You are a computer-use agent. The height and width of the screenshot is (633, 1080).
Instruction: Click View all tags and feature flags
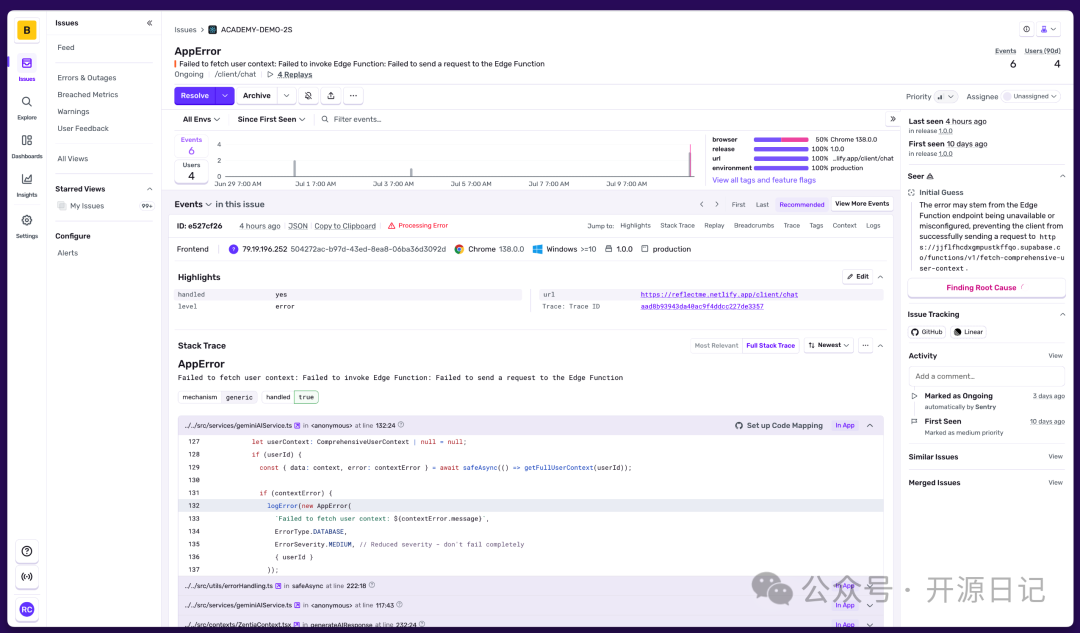click(x=764, y=180)
